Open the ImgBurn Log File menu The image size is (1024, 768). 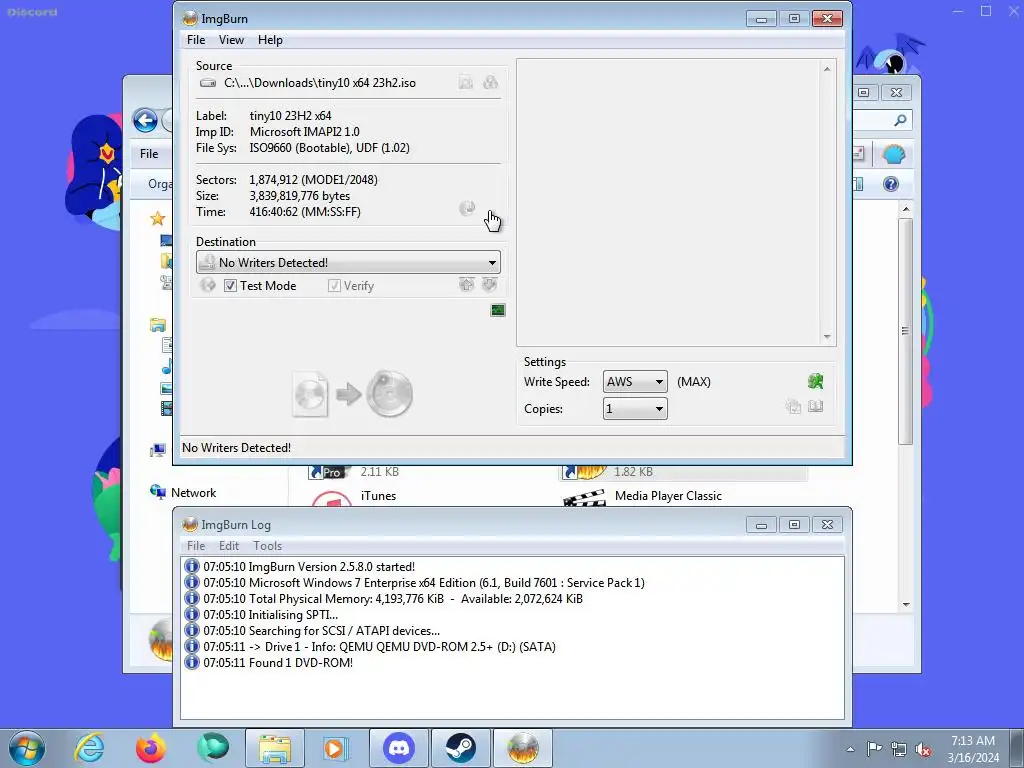coord(196,545)
